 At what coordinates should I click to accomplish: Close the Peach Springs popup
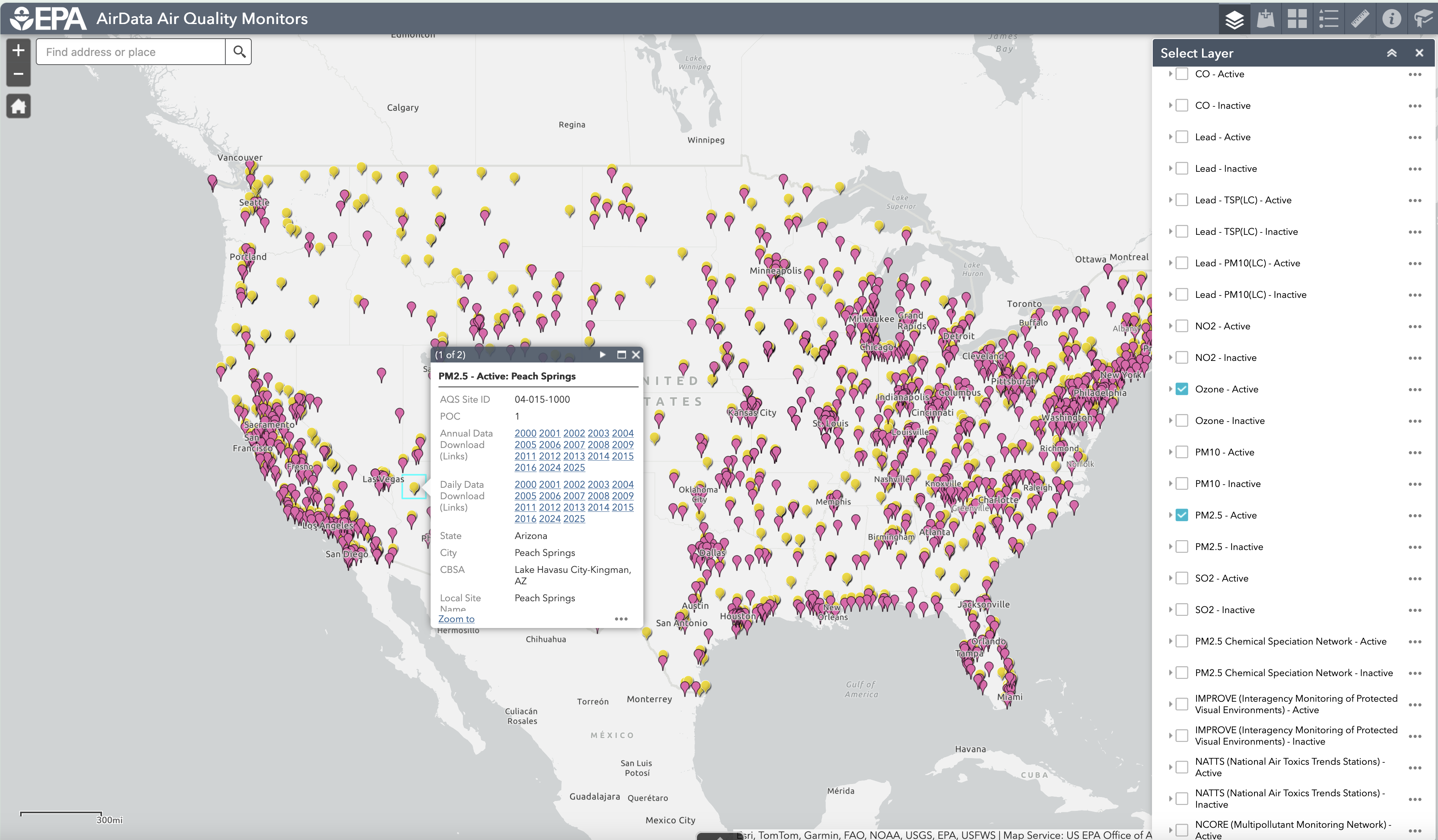click(x=636, y=354)
